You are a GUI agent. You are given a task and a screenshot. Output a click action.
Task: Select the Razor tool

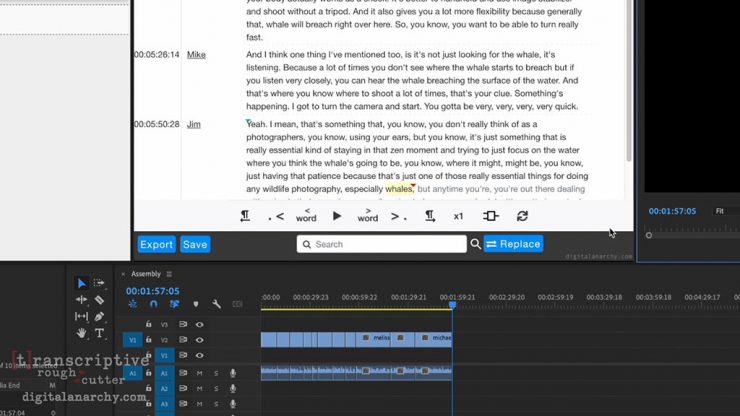click(99, 300)
